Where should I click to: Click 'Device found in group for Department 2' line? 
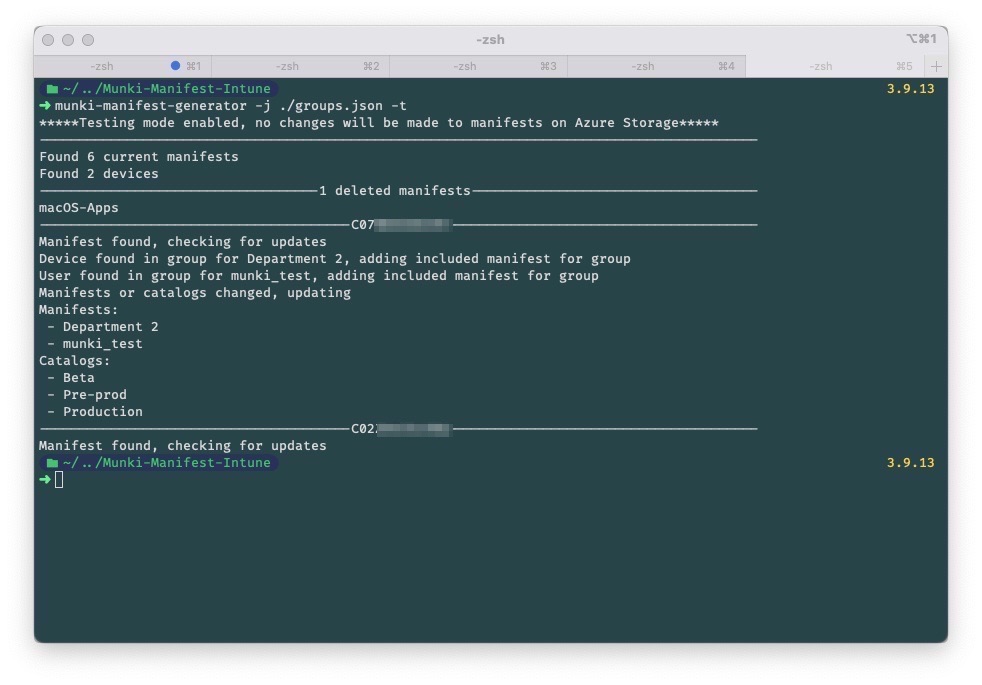click(x=335, y=259)
